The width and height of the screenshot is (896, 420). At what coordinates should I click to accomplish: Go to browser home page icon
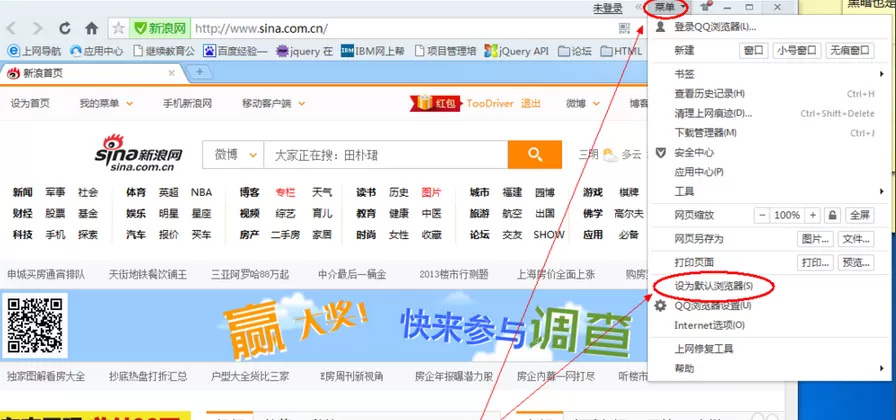tap(91, 28)
